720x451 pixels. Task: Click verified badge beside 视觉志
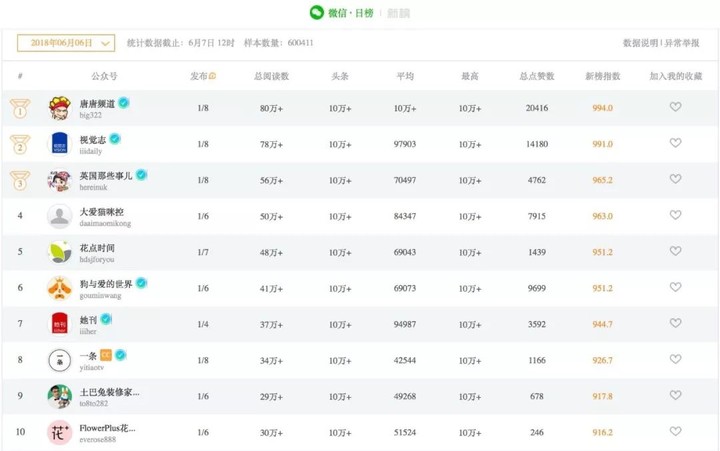(115, 139)
